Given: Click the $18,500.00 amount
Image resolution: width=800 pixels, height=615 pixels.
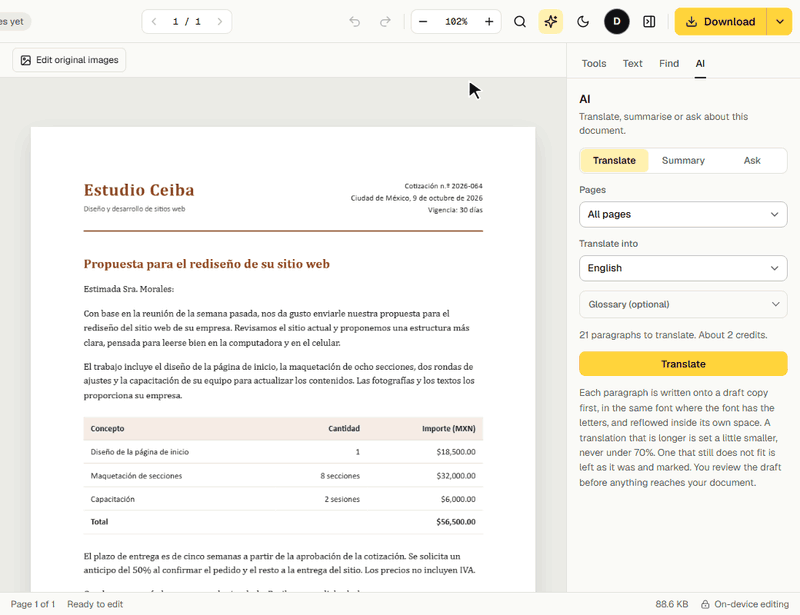Looking at the screenshot, I should (456, 452).
